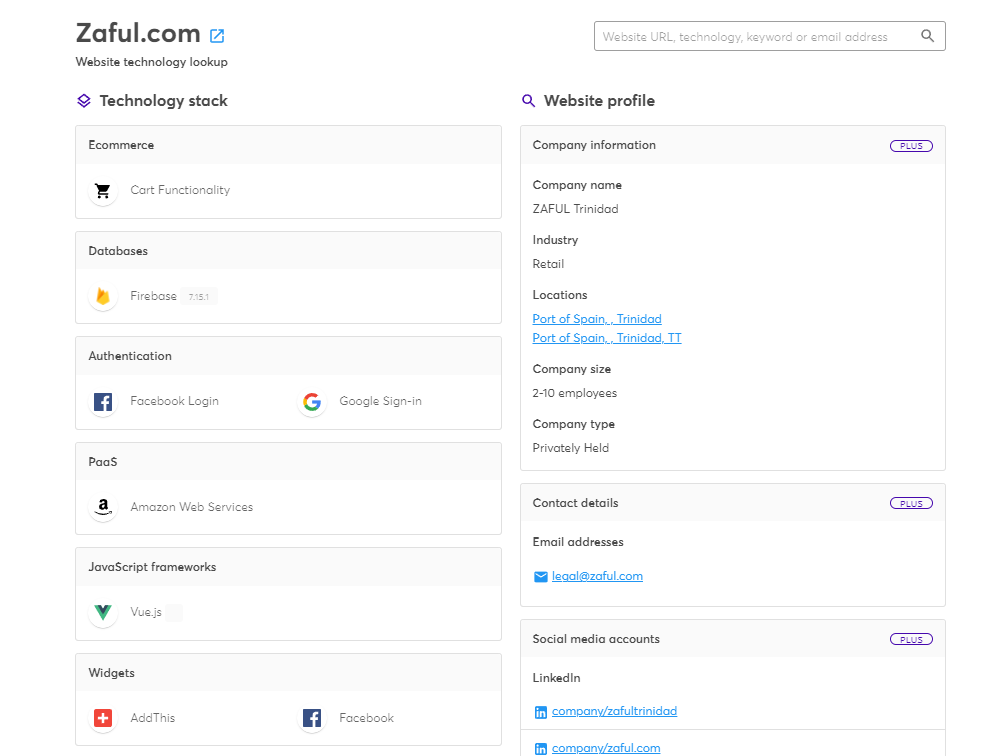Click the Amazon Web Services icon
Image resolution: width=994 pixels, height=756 pixels.
[103, 508]
